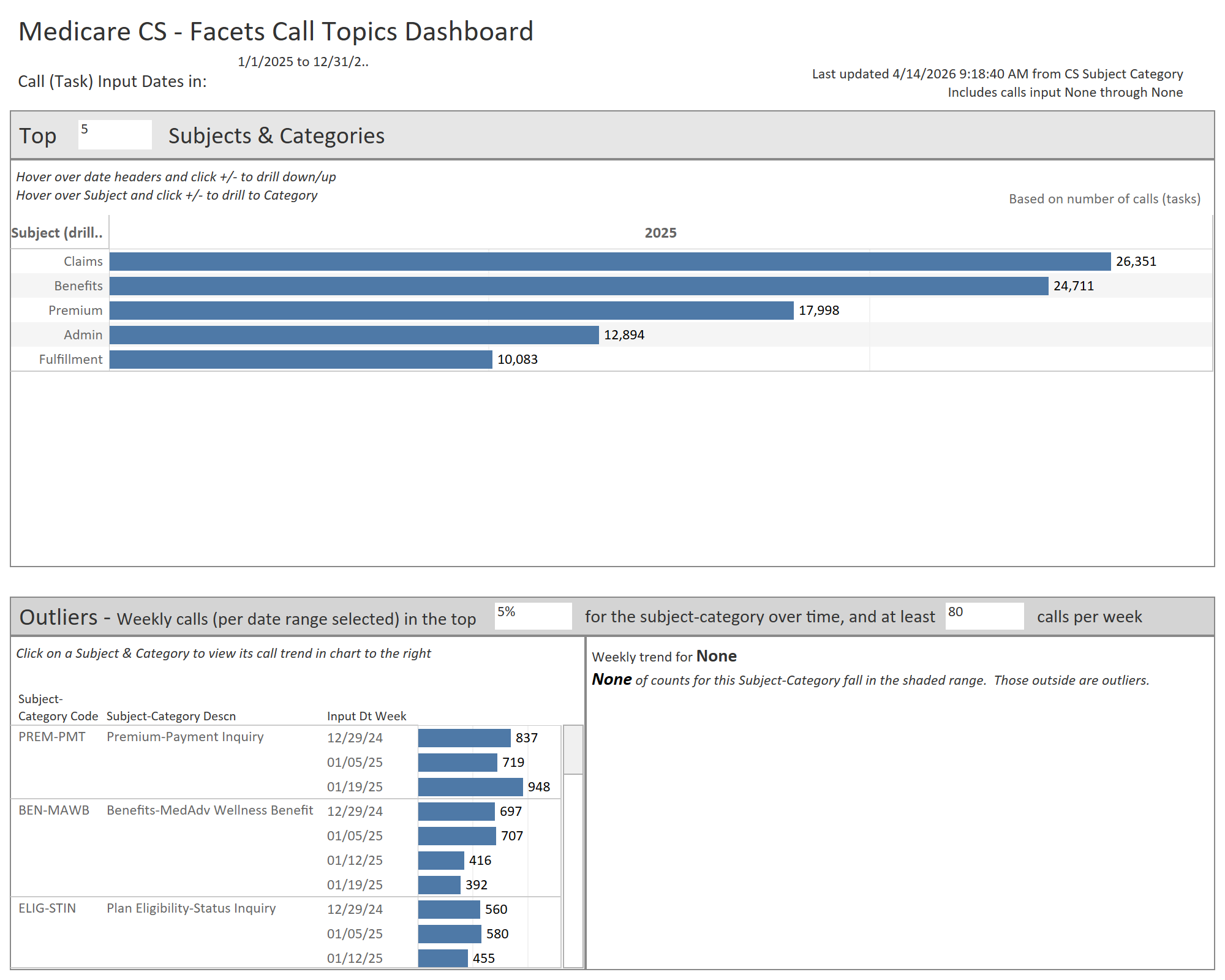This screenshot has width=1225, height=980.
Task: Click the minimum calls per week field
Action: [984, 616]
